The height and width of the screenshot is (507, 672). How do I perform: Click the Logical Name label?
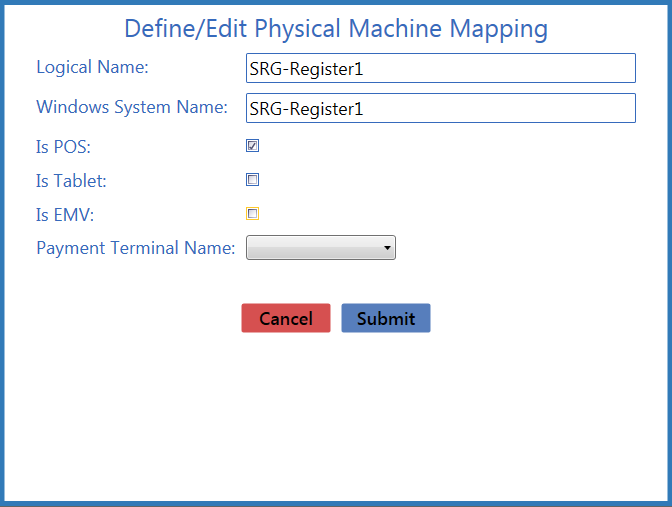92,67
